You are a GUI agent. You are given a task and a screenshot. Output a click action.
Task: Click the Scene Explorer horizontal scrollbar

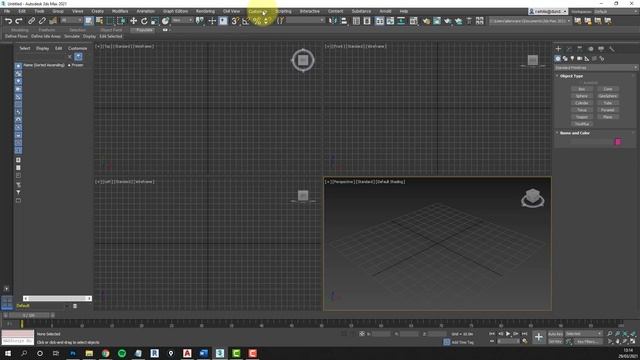coord(57,298)
